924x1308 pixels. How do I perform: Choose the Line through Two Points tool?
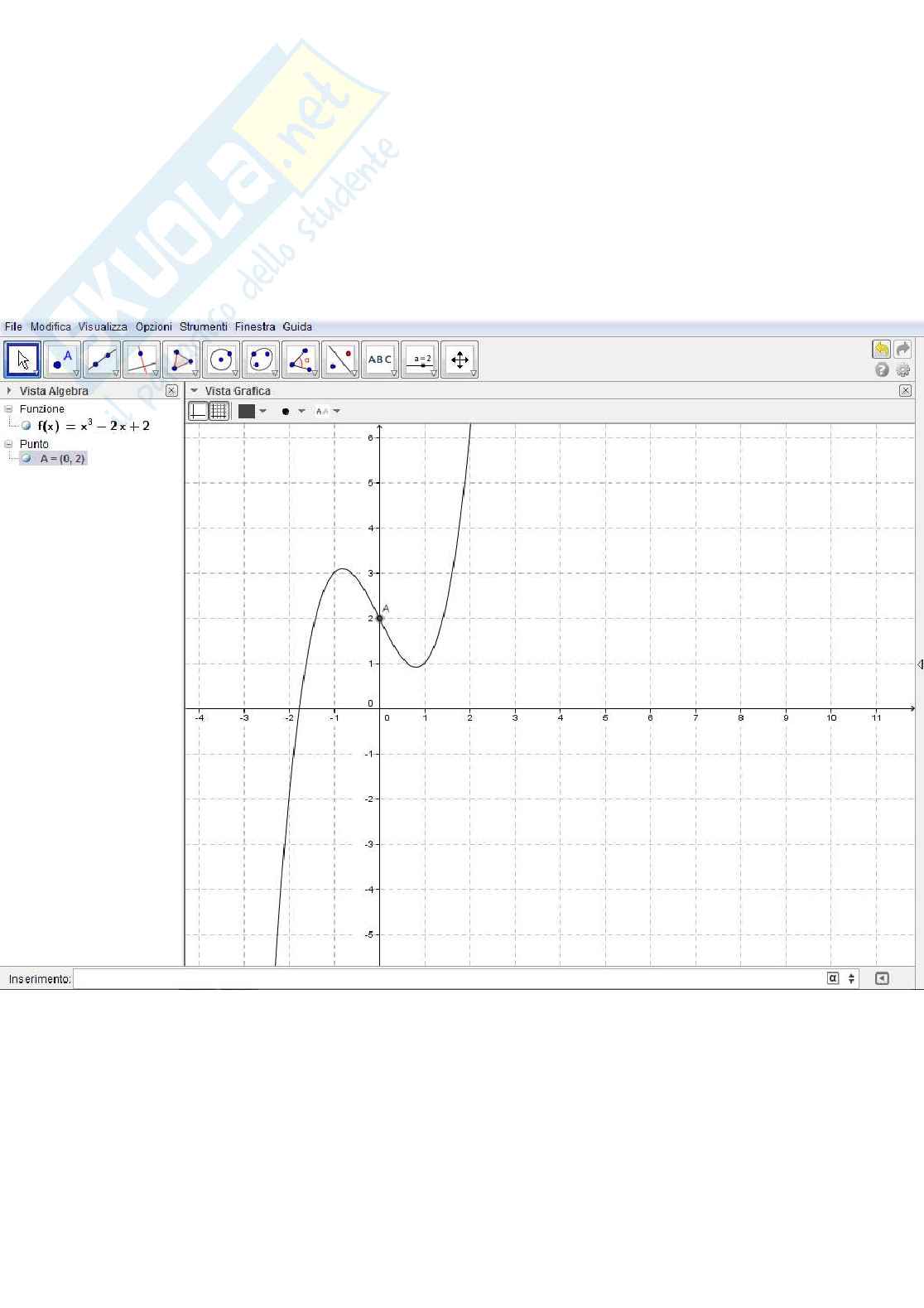pyautogui.click(x=102, y=360)
